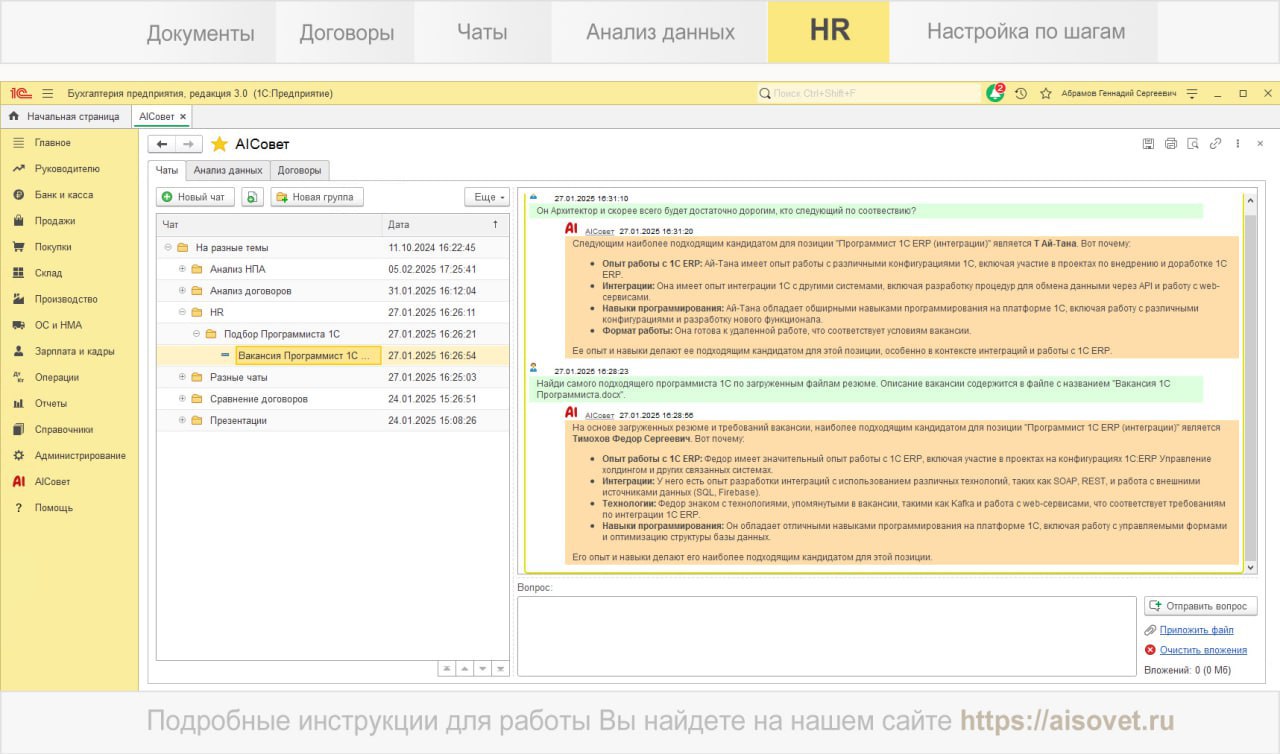Click the Новая группа button
The width and height of the screenshot is (1280, 754).
click(317, 197)
